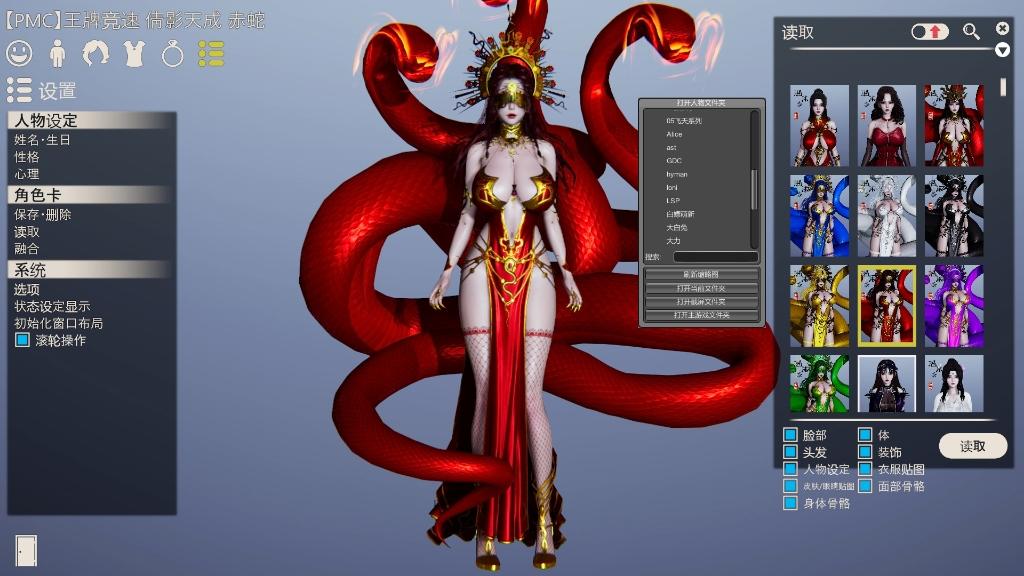Toggle the 衣服贴图 load checkbox
This screenshot has width=1024, height=576.
pos(865,469)
